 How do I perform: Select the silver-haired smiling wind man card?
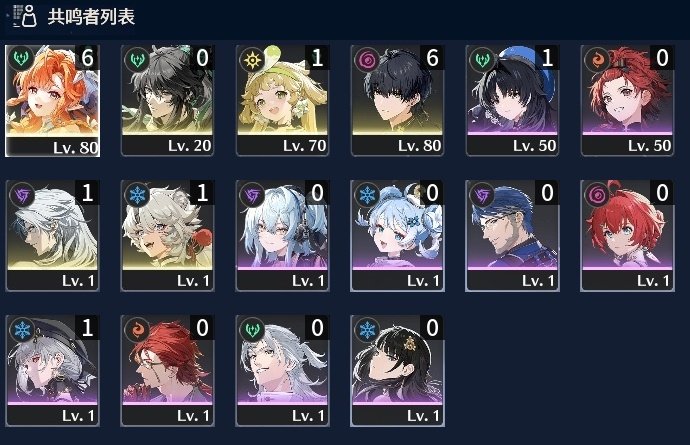(x=282, y=371)
